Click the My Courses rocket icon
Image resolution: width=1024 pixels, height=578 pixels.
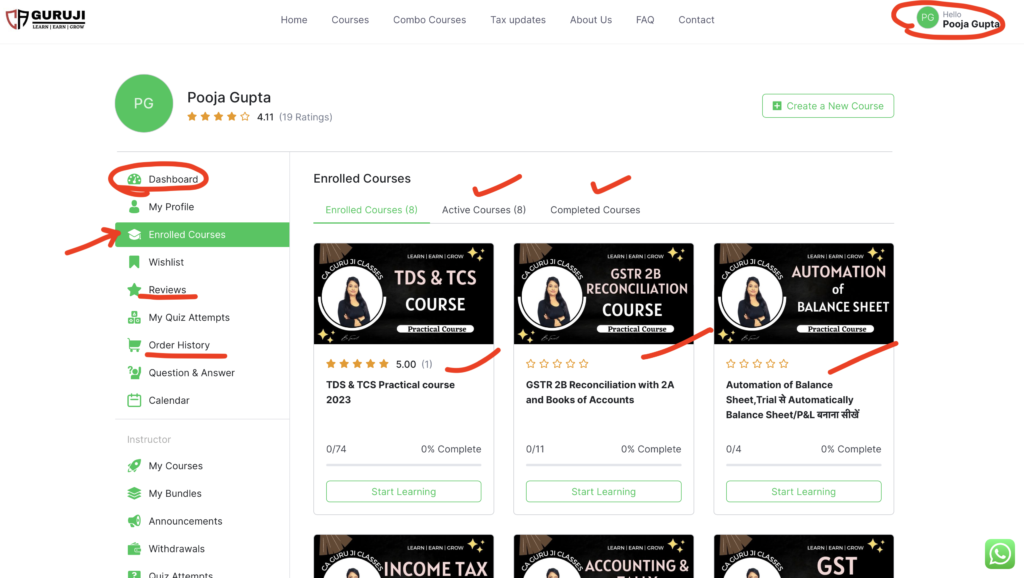[x=134, y=466]
